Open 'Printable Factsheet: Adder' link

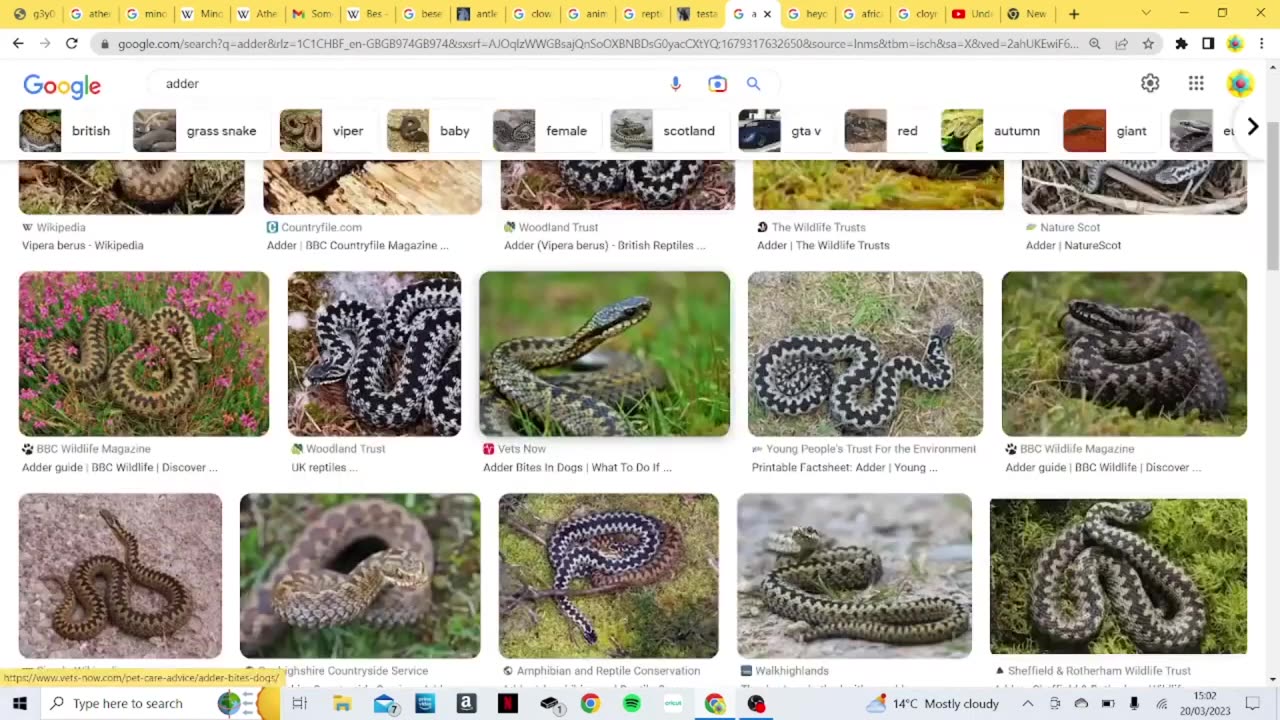pyautogui.click(x=845, y=467)
